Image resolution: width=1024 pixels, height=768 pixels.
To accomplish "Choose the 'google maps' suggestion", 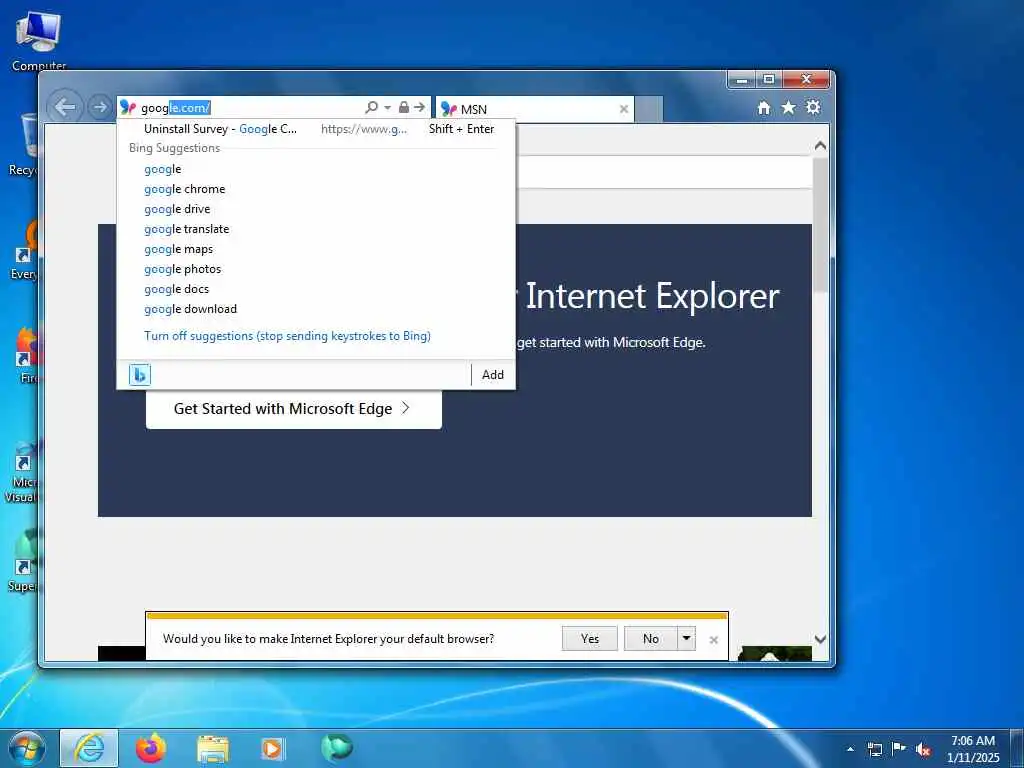I will click(178, 249).
